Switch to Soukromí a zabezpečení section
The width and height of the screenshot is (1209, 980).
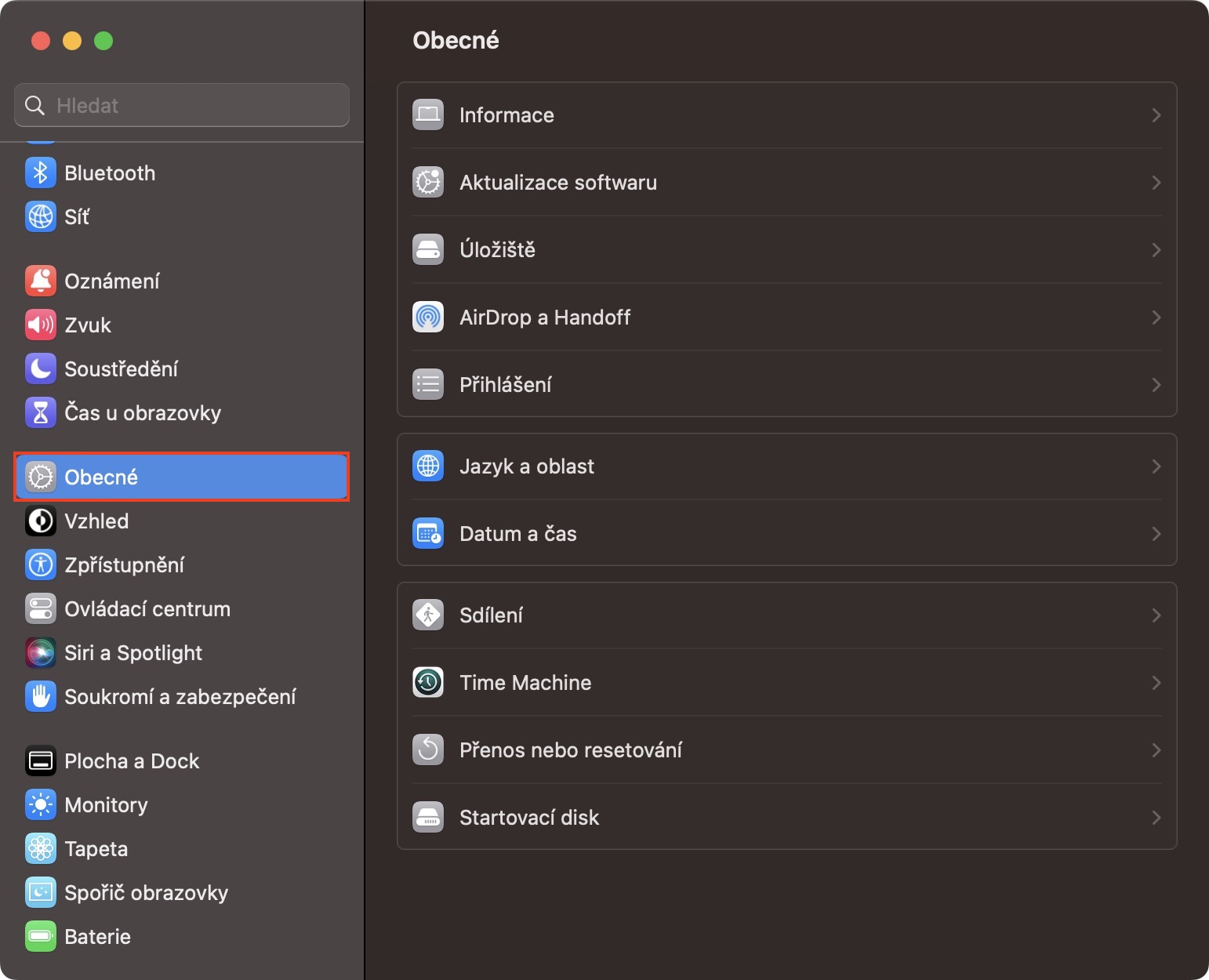[180, 697]
